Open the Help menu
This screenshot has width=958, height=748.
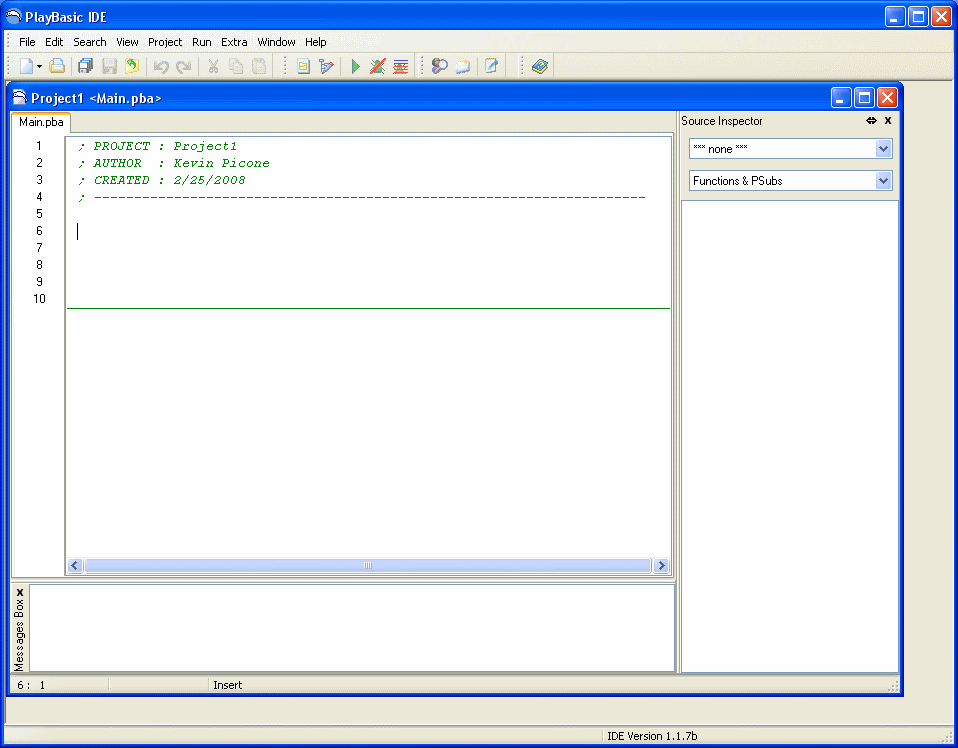pyautogui.click(x=315, y=42)
